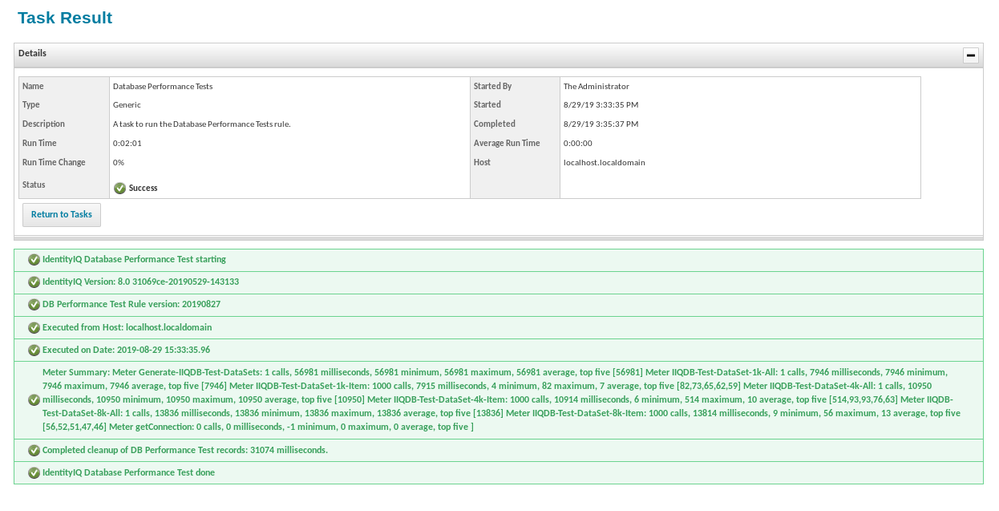Click check icon beside Meter Summary message
This screenshot has width=999, height=511.
click(x=34, y=400)
